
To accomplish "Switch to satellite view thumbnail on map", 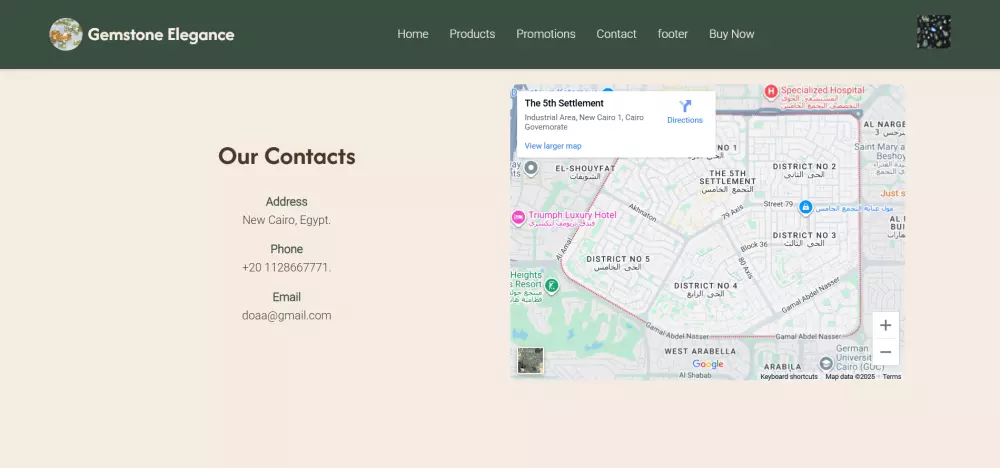I will tap(531, 361).
